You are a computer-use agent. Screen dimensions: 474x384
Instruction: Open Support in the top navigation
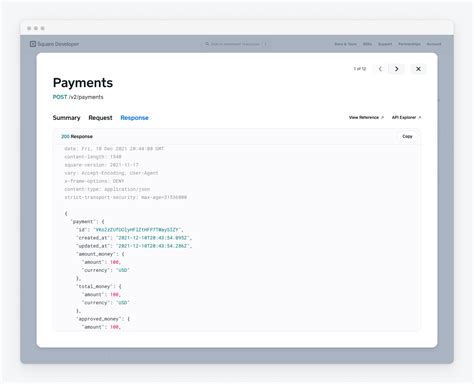coord(385,44)
